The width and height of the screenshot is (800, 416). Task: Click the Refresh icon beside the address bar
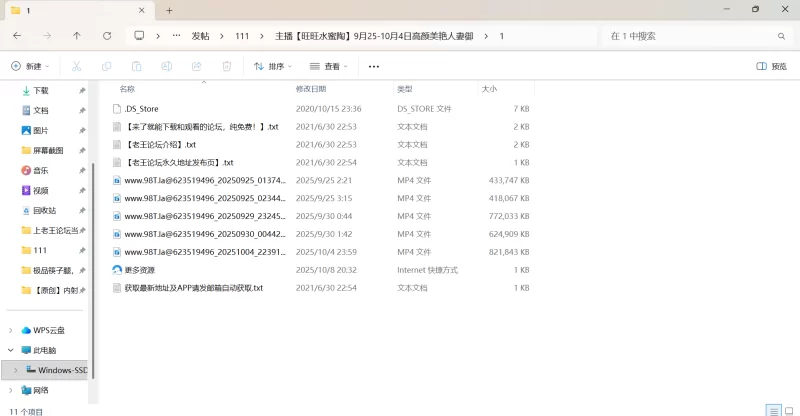click(x=107, y=36)
